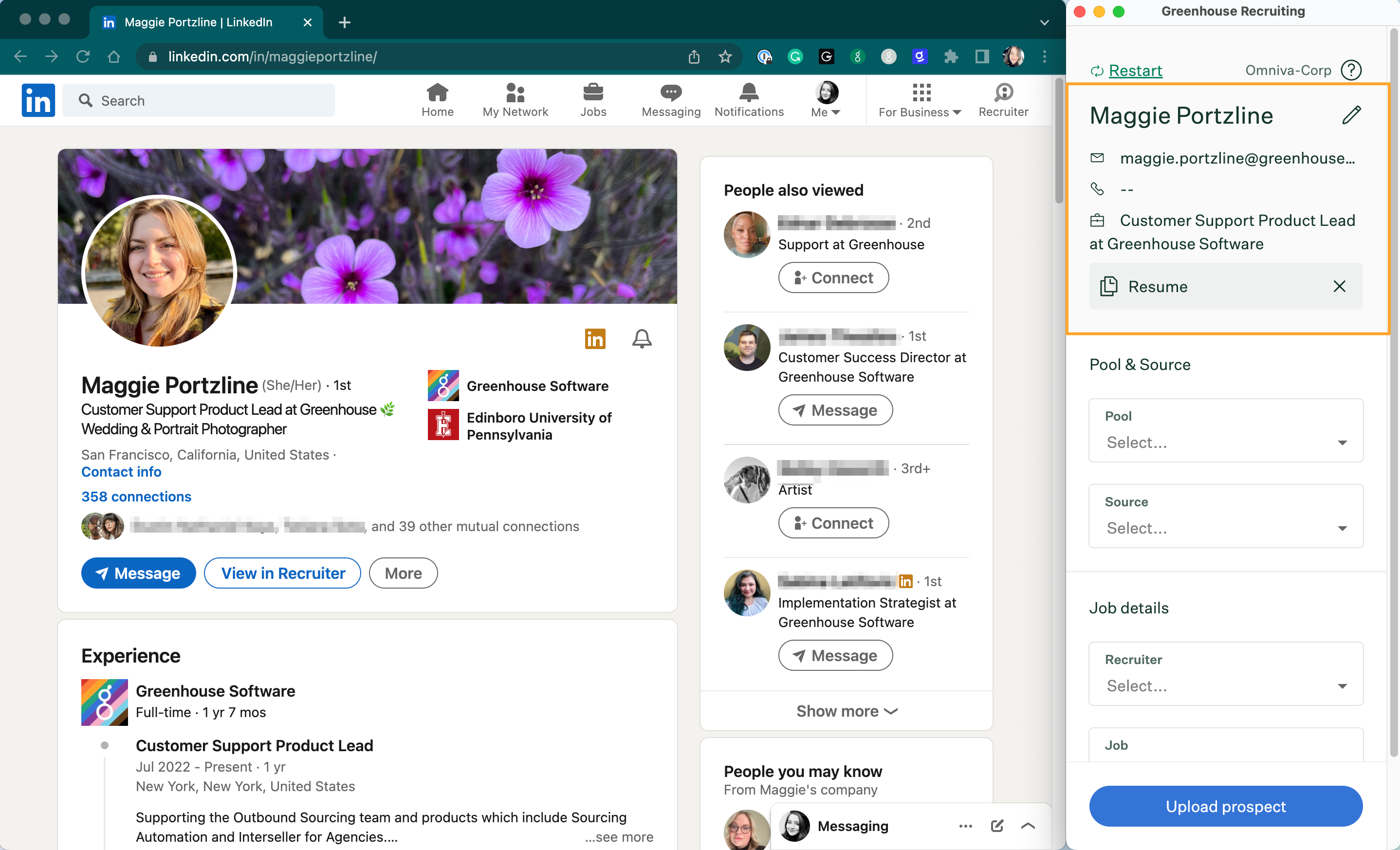Click Upload prospect button
This screenshot has width=1400, height=850.
click(1226, 806)
